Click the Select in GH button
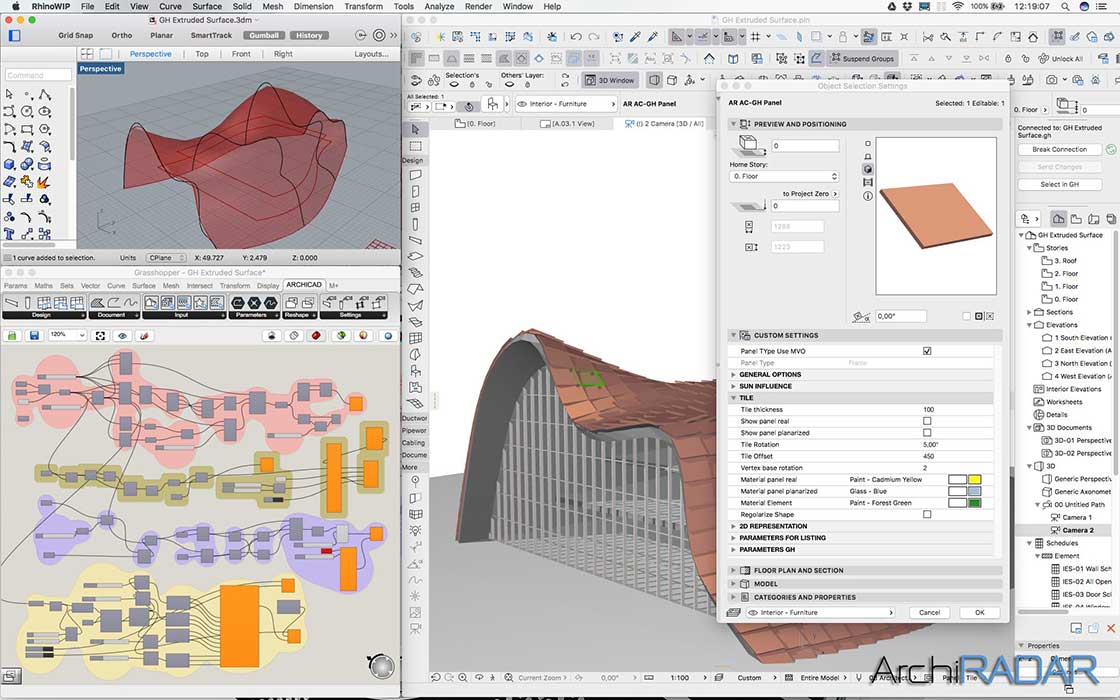This screenshot has width=1120, height=700. [1060, 184]
